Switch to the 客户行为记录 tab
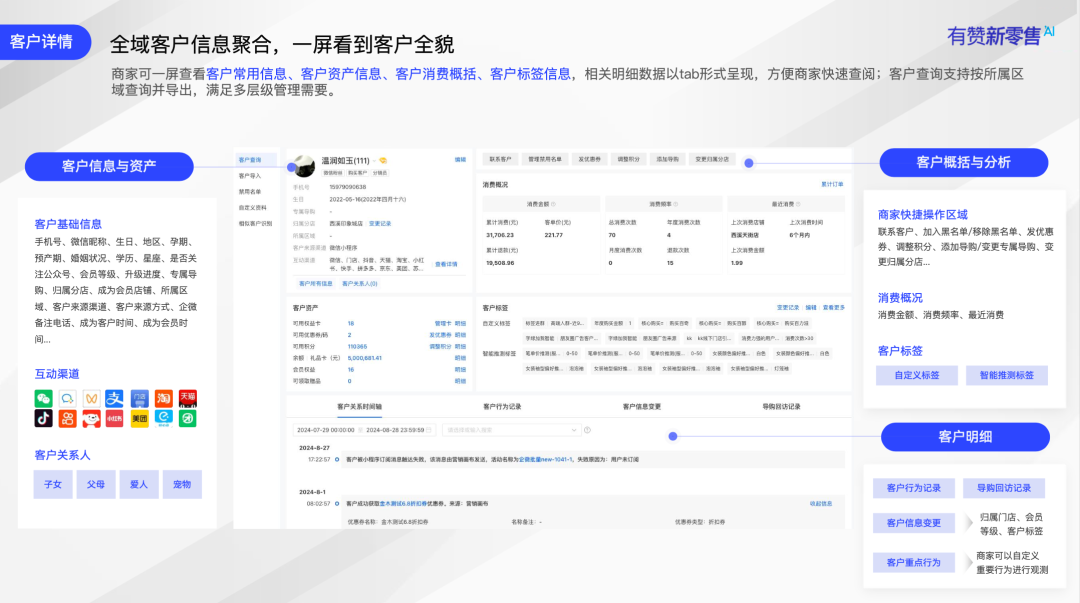The image size is (1080, 603). pos(501,407)
